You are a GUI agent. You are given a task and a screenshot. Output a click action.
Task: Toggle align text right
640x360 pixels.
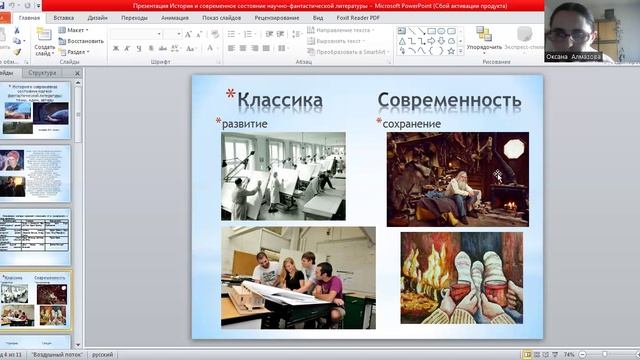(x=255, y=48)
